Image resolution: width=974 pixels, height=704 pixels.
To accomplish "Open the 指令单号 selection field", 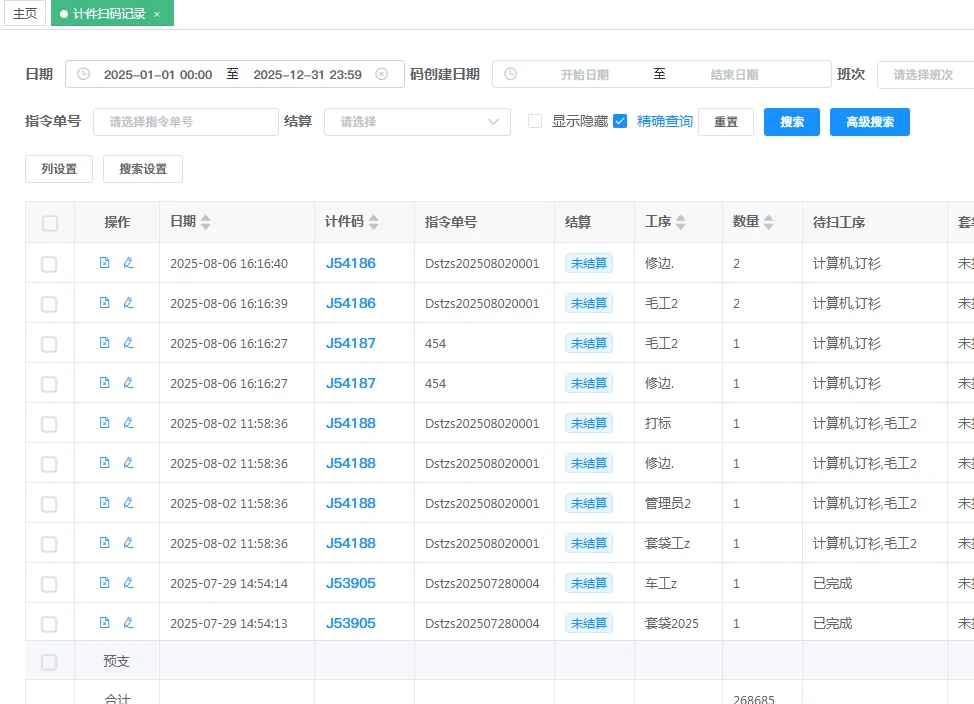I will [x=186, y=122].
